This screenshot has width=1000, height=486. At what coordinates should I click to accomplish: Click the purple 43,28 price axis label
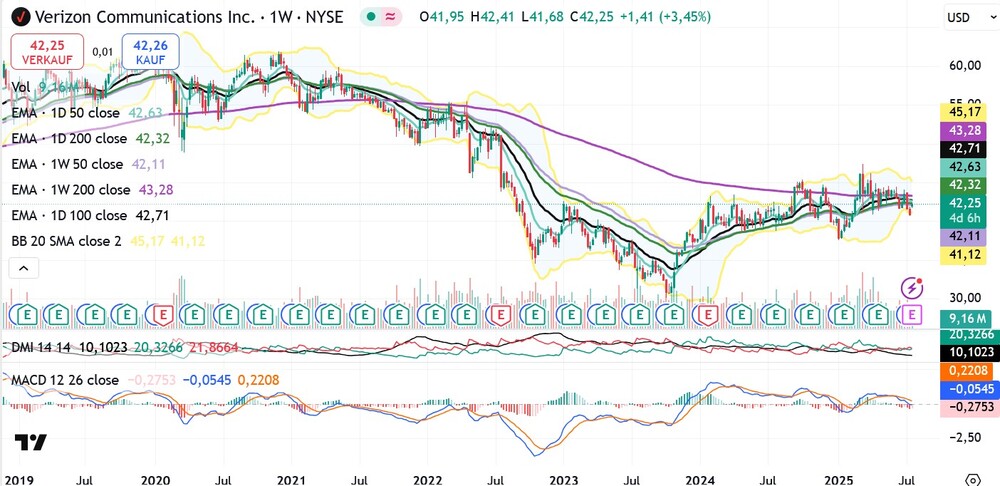(964, 131)
